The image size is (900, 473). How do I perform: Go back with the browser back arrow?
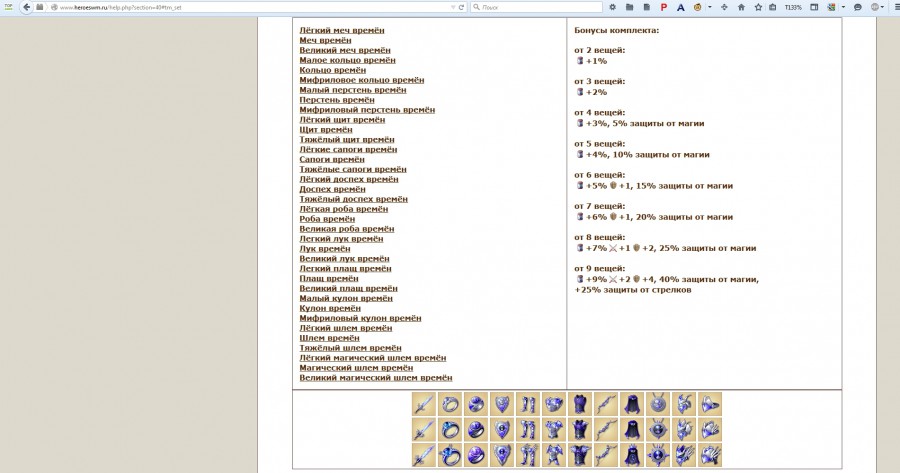pyautogui.click(x=26, y=7)
